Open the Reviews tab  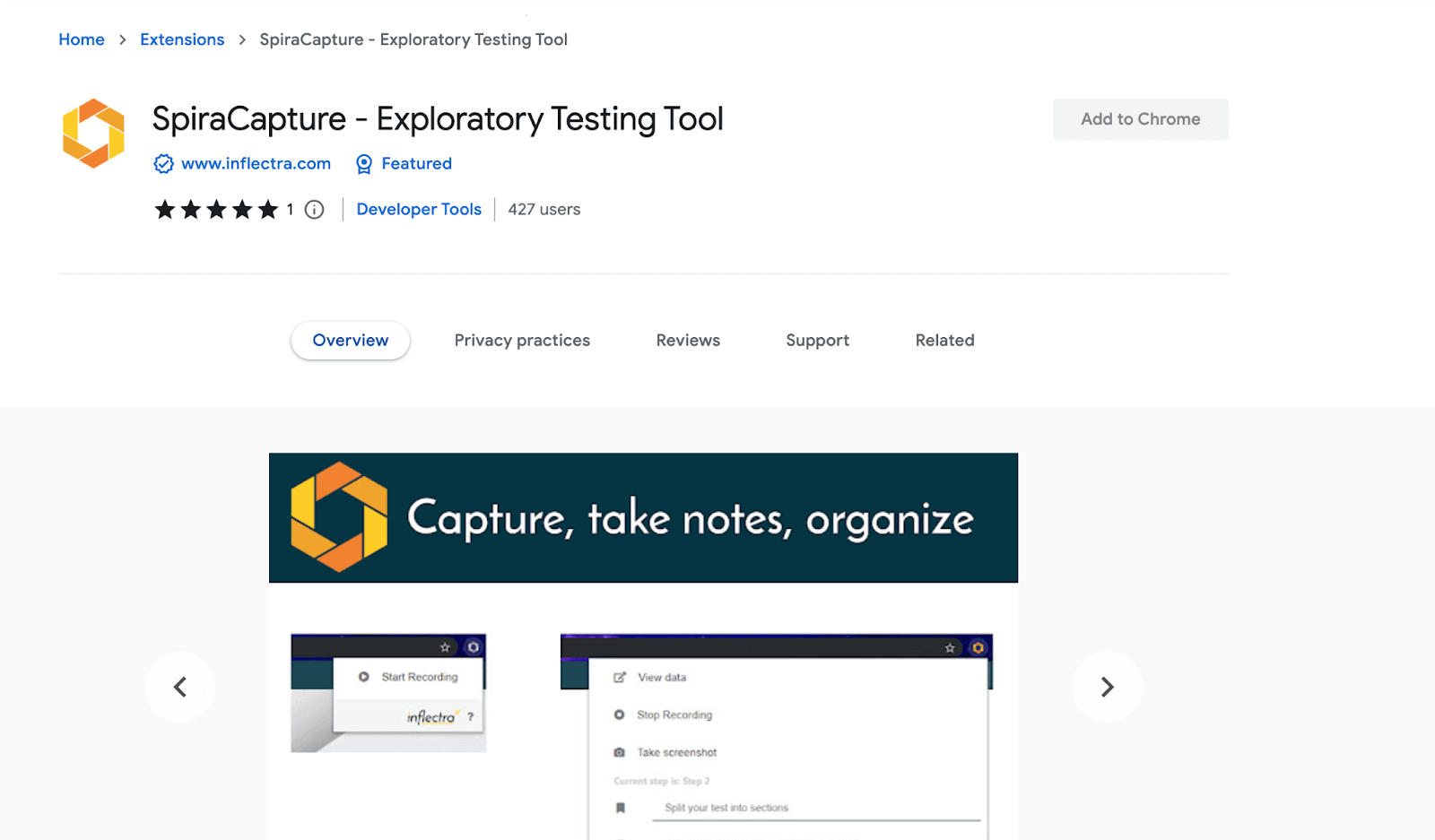tap(688, 340)
